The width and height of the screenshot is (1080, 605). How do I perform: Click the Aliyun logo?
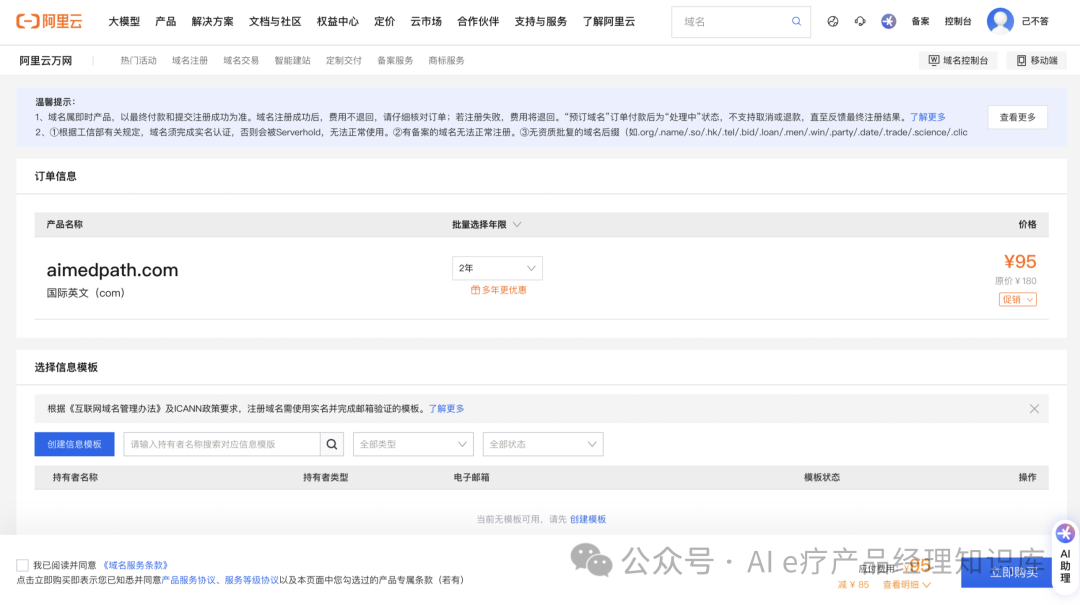coord(49,21)
